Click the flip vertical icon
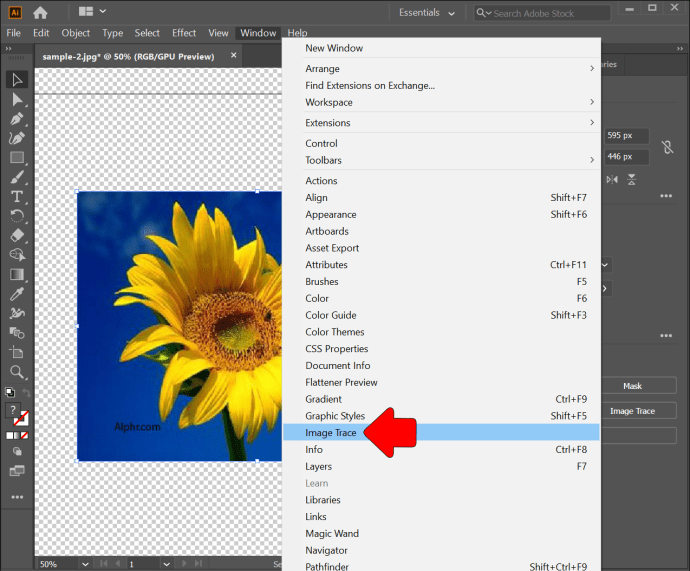The width and height of the screenshot is (690, 571). (632, 180)
